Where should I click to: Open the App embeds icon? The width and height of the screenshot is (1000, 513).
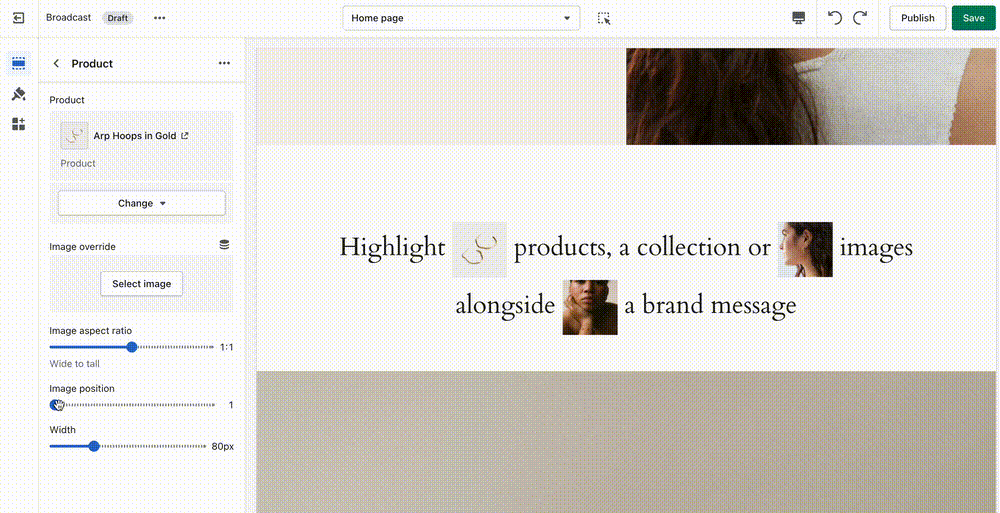(18, 124)
